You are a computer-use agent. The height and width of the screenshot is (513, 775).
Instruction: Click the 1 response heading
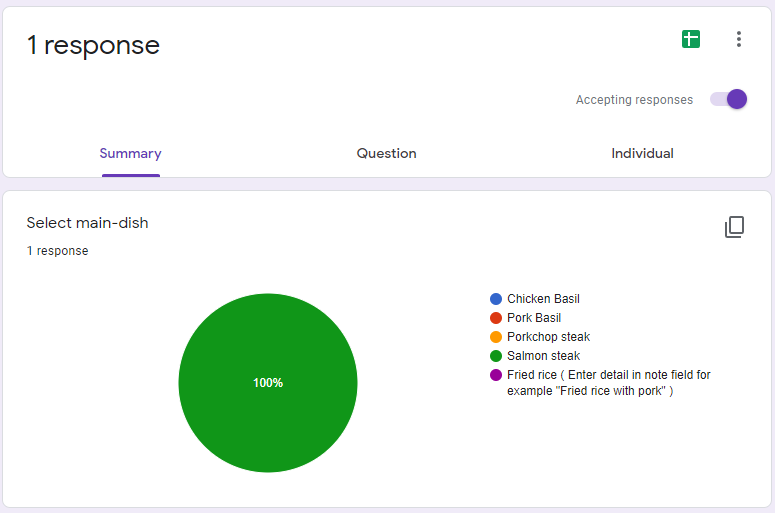coord(93,45)
